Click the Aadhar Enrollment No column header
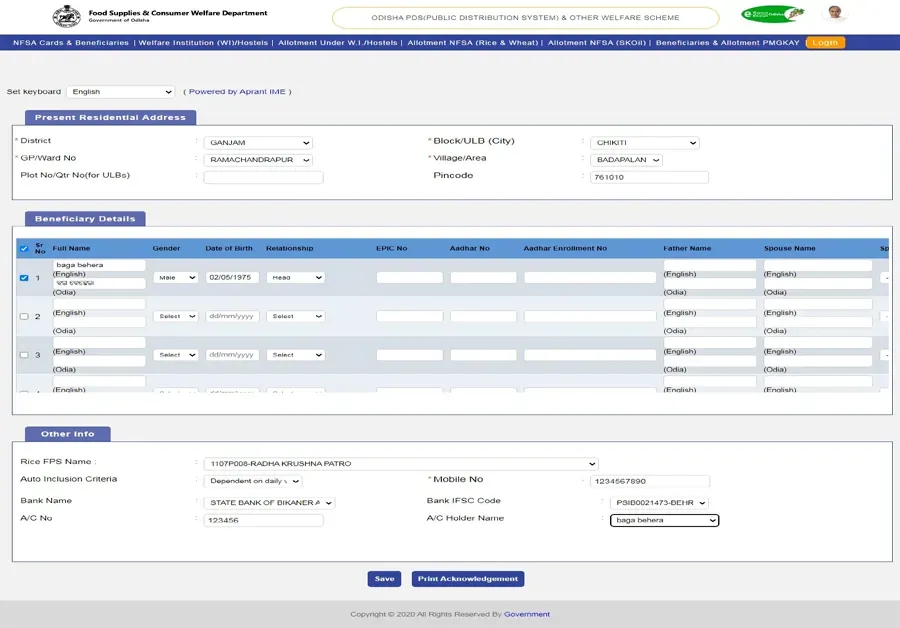The image size is (900, 628). pos(565,249)
